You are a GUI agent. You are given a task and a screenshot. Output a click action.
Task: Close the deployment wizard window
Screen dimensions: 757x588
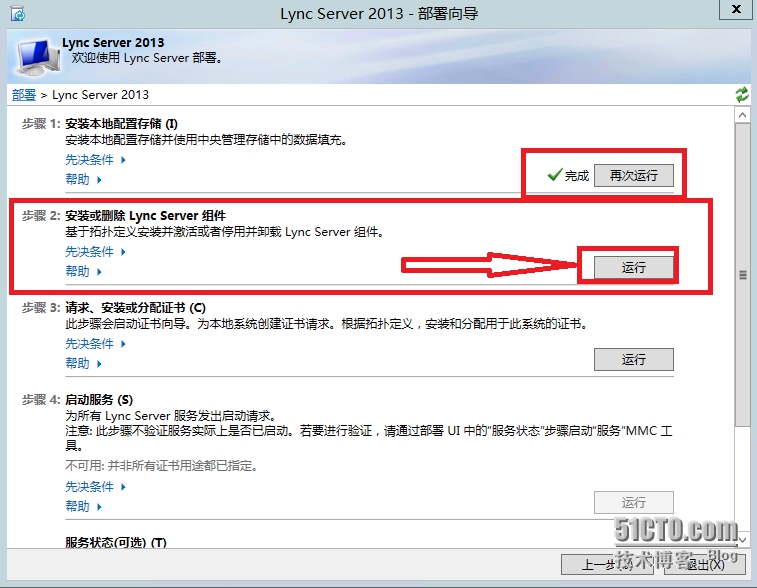point(736,9)
